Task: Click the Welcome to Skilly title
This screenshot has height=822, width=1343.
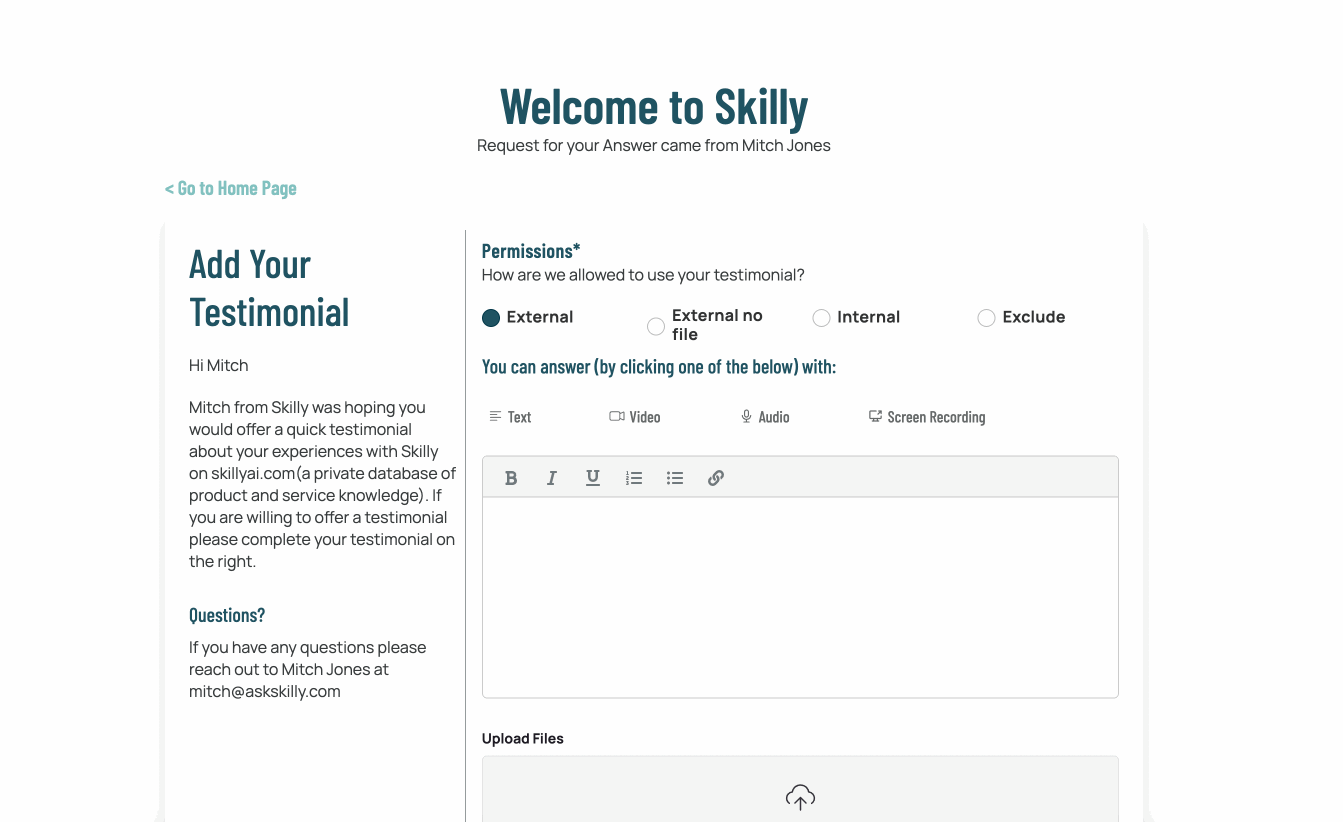Action: click(x=654, y=106)
